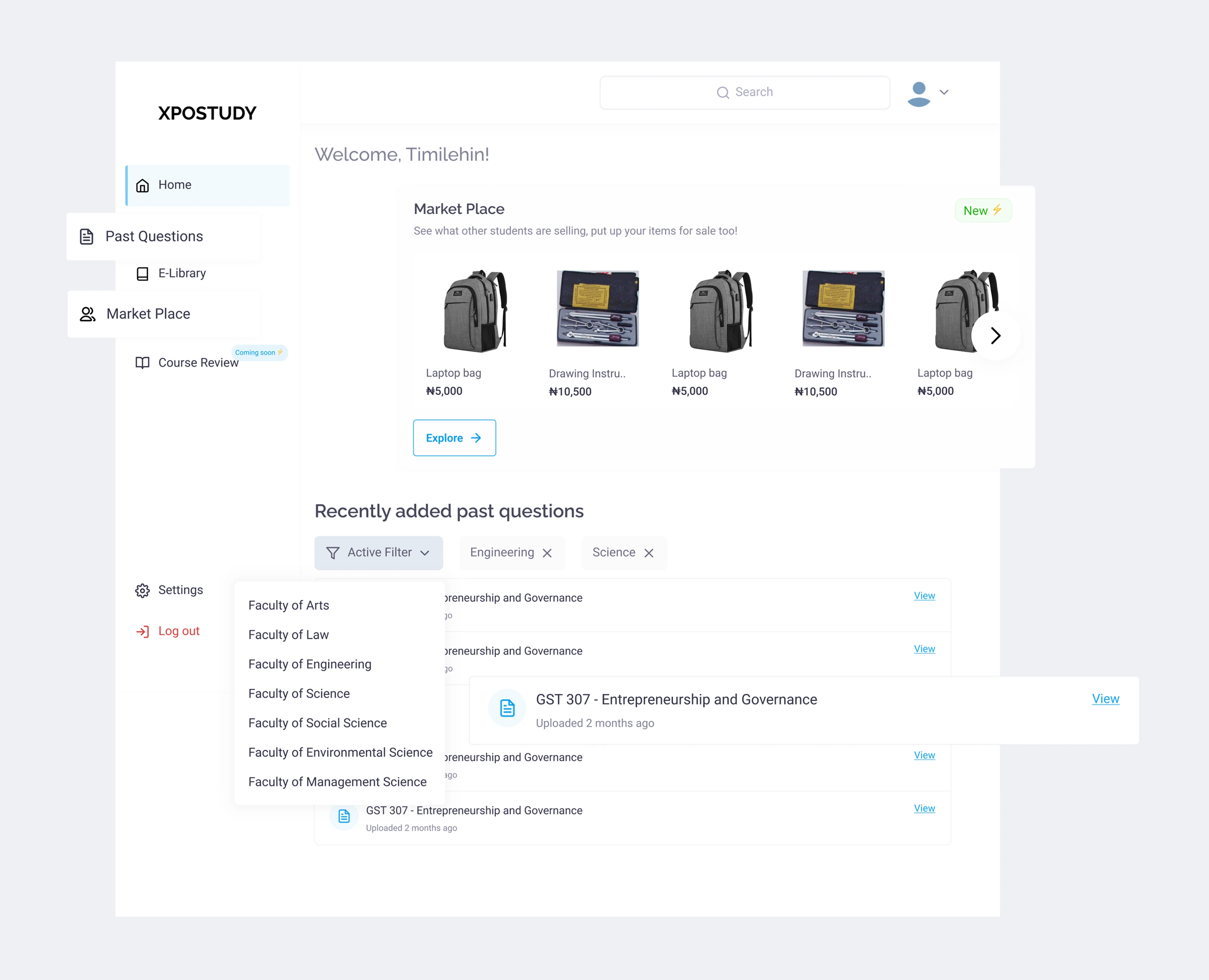
Task: Click the Log out arrow icon
Action: coord(142,631)
